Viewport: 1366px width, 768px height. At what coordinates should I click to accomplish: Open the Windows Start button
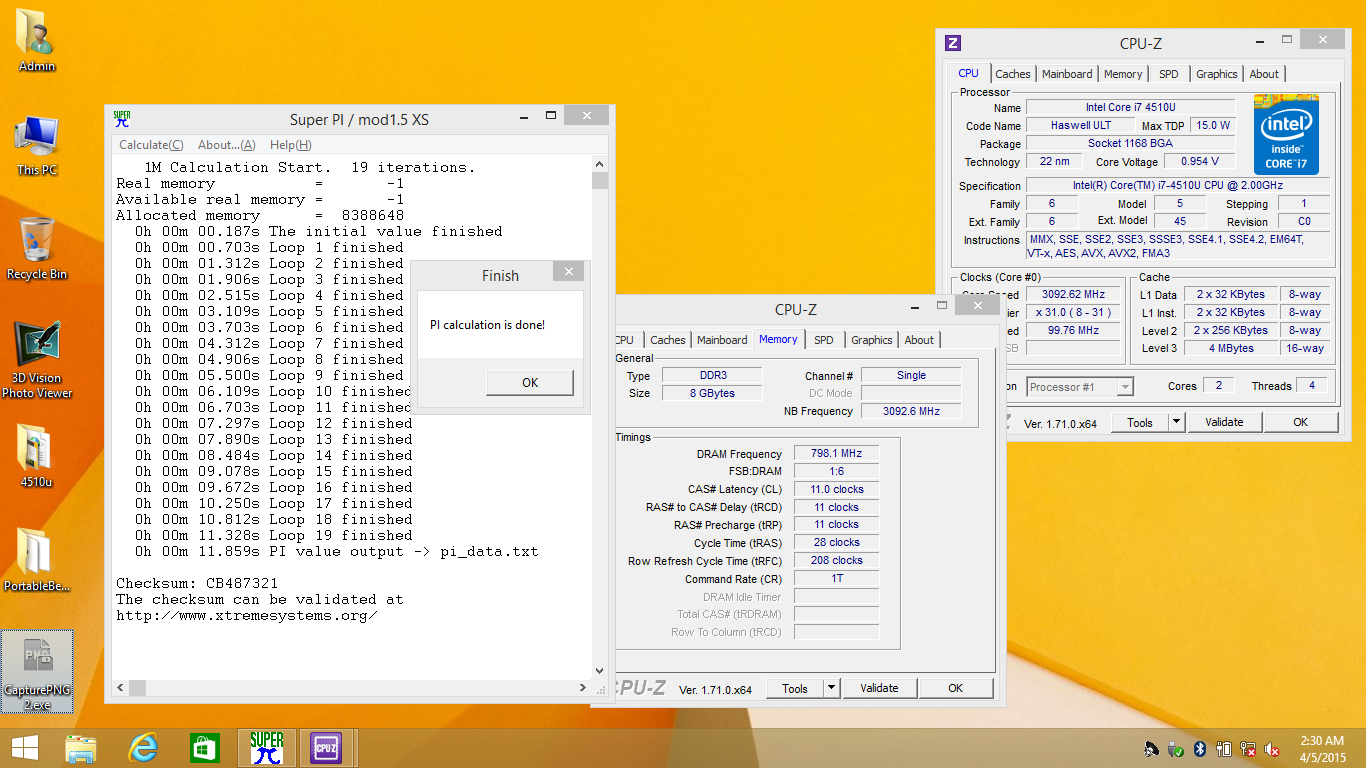[24, 748]
